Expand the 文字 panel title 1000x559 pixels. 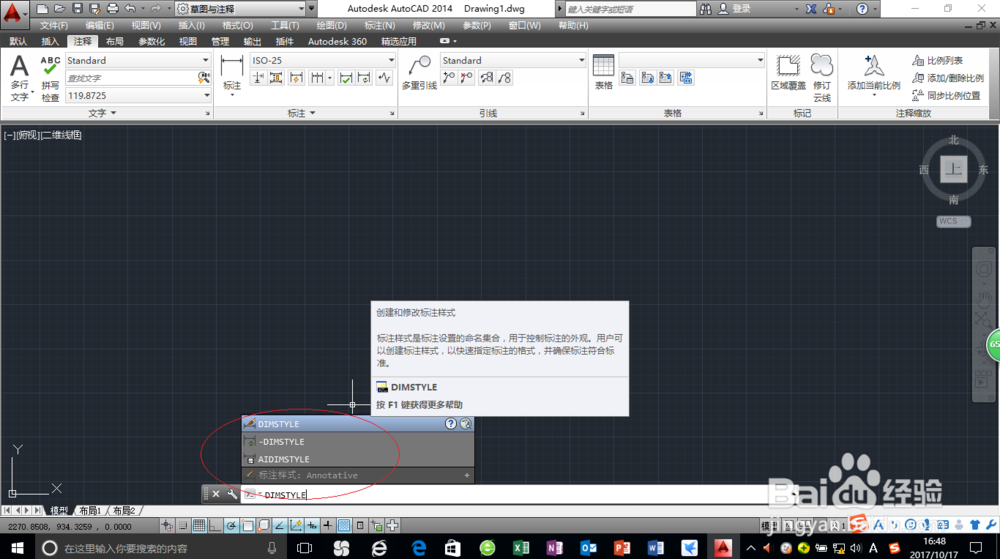point(102,113)
